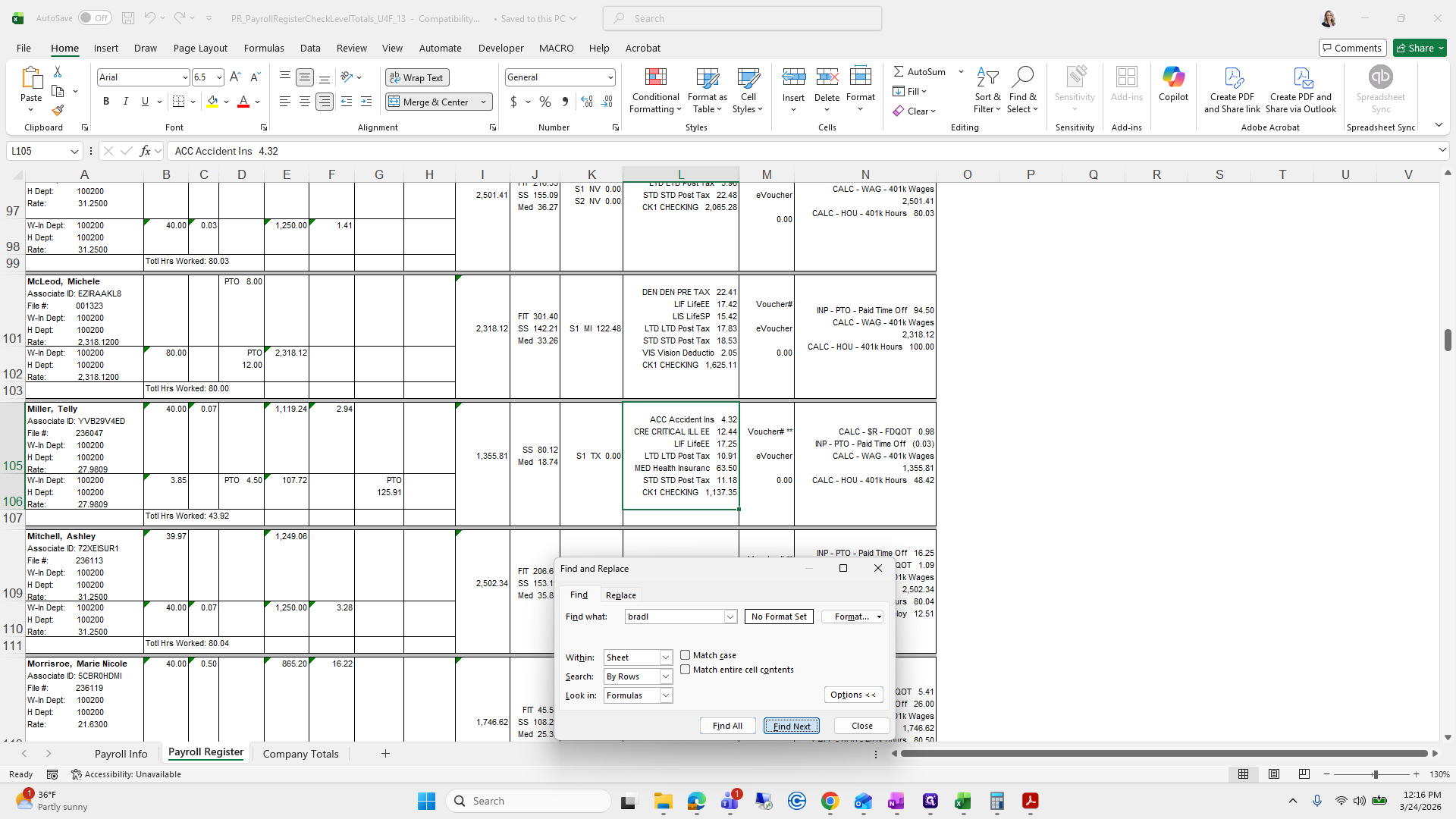1456x819 pixels.
Task: Open the Company Totals sheet tab
Action: coord(300,754)
